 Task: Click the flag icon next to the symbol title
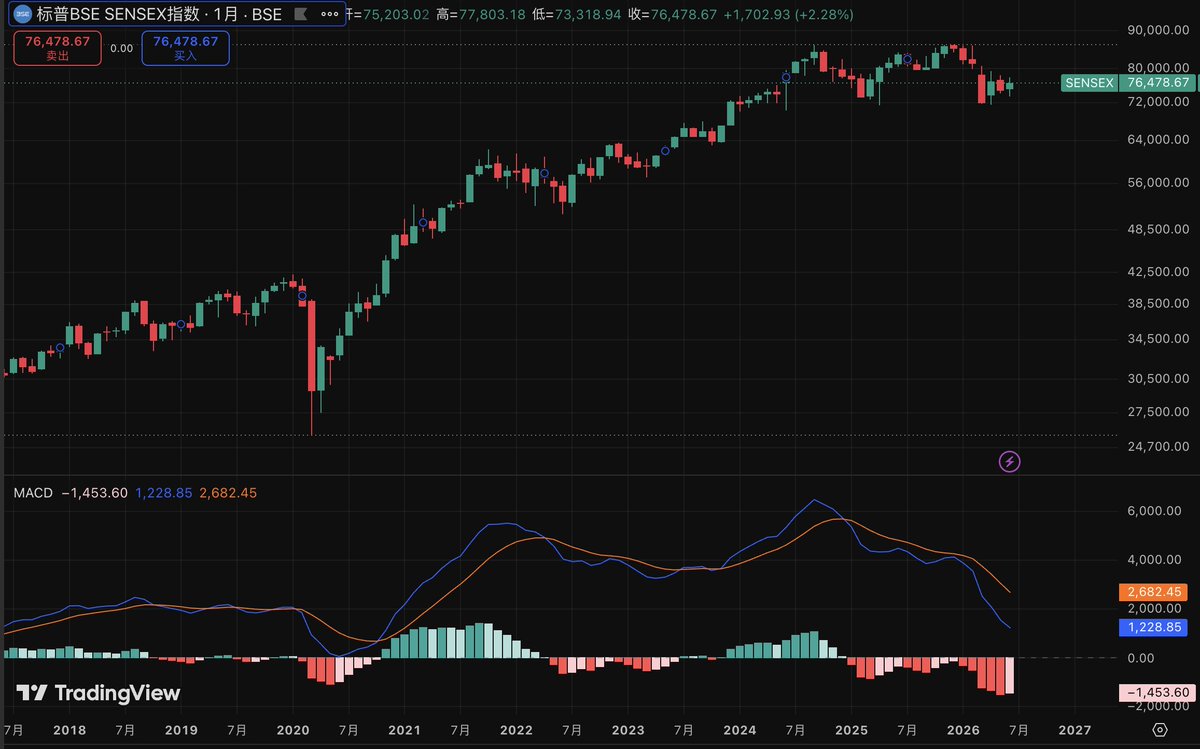click(301, 15)
